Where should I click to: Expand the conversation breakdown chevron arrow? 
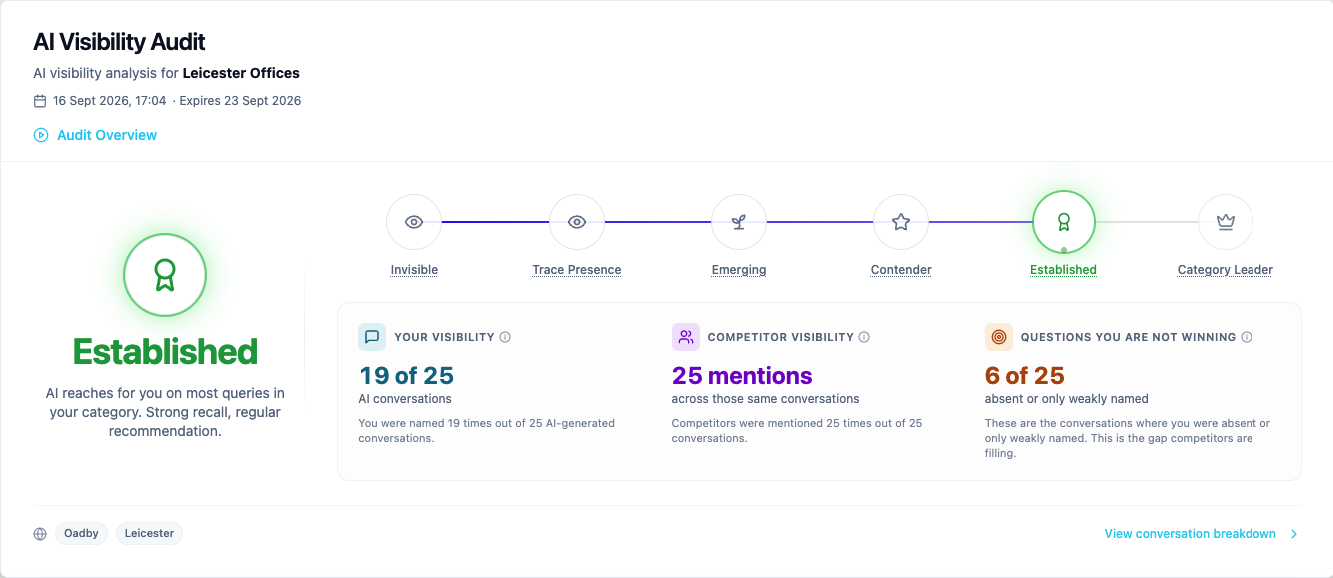point(1294,534)
